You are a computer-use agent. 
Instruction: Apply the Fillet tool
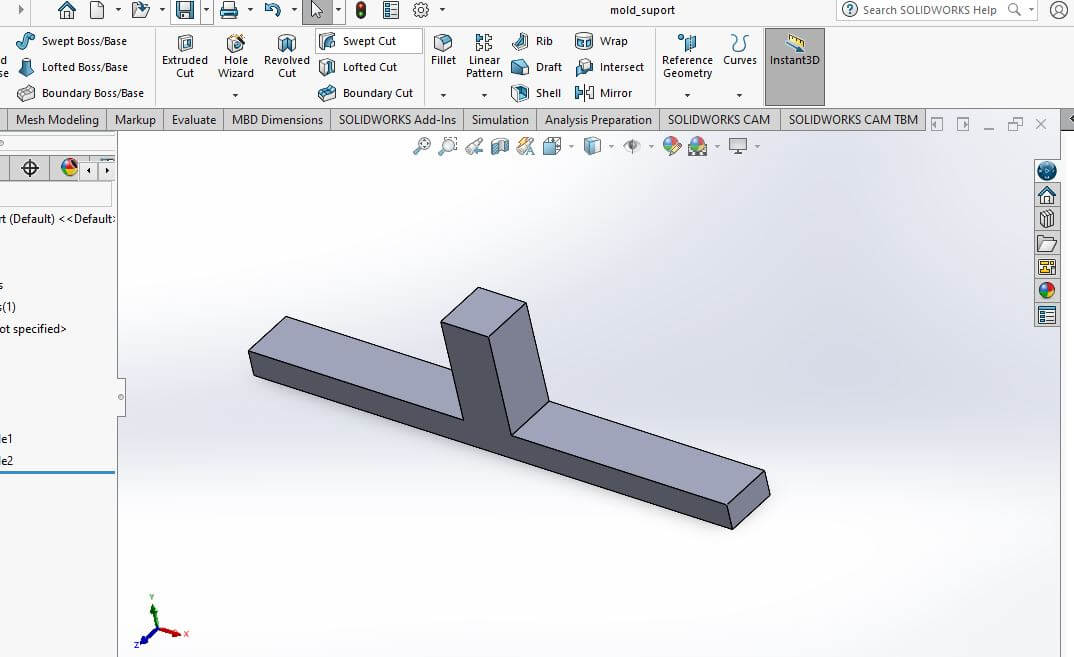click(443, 49)
